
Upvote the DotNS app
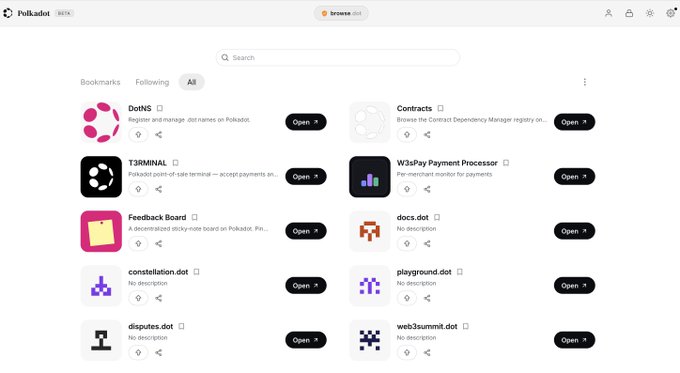(138, 134)
